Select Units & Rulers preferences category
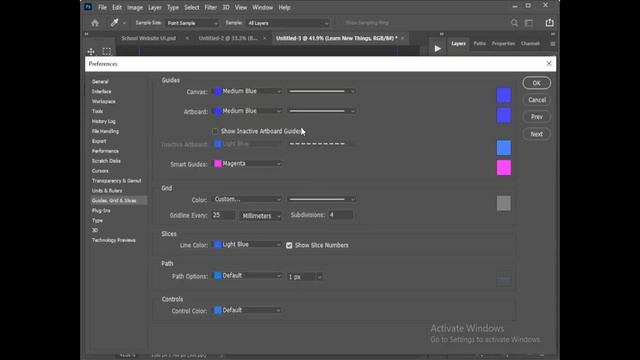The width and height of the screenshot is (640, 360). [x=107, y=191]
